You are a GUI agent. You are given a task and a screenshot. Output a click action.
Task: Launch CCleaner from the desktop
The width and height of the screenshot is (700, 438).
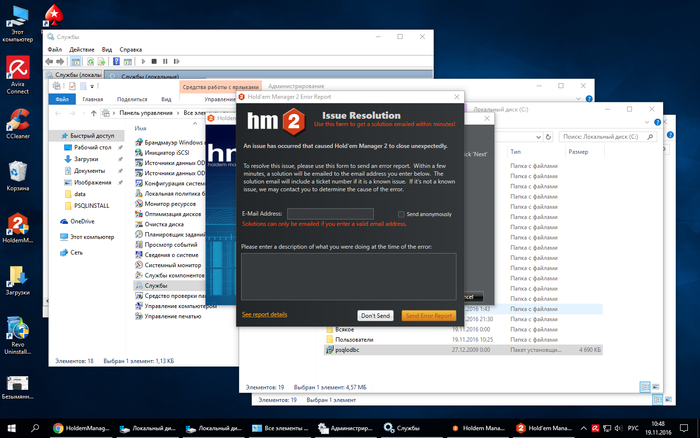18,124
